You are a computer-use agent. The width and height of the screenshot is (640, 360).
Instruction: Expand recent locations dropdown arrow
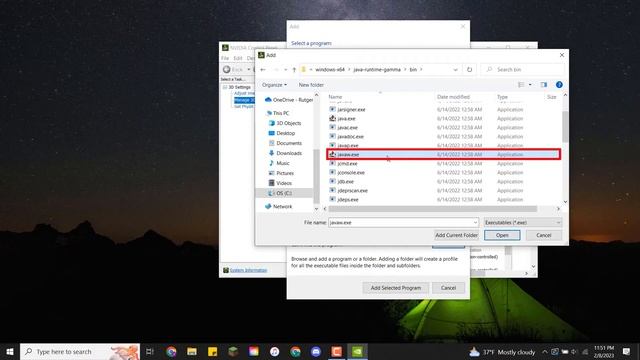285,70
